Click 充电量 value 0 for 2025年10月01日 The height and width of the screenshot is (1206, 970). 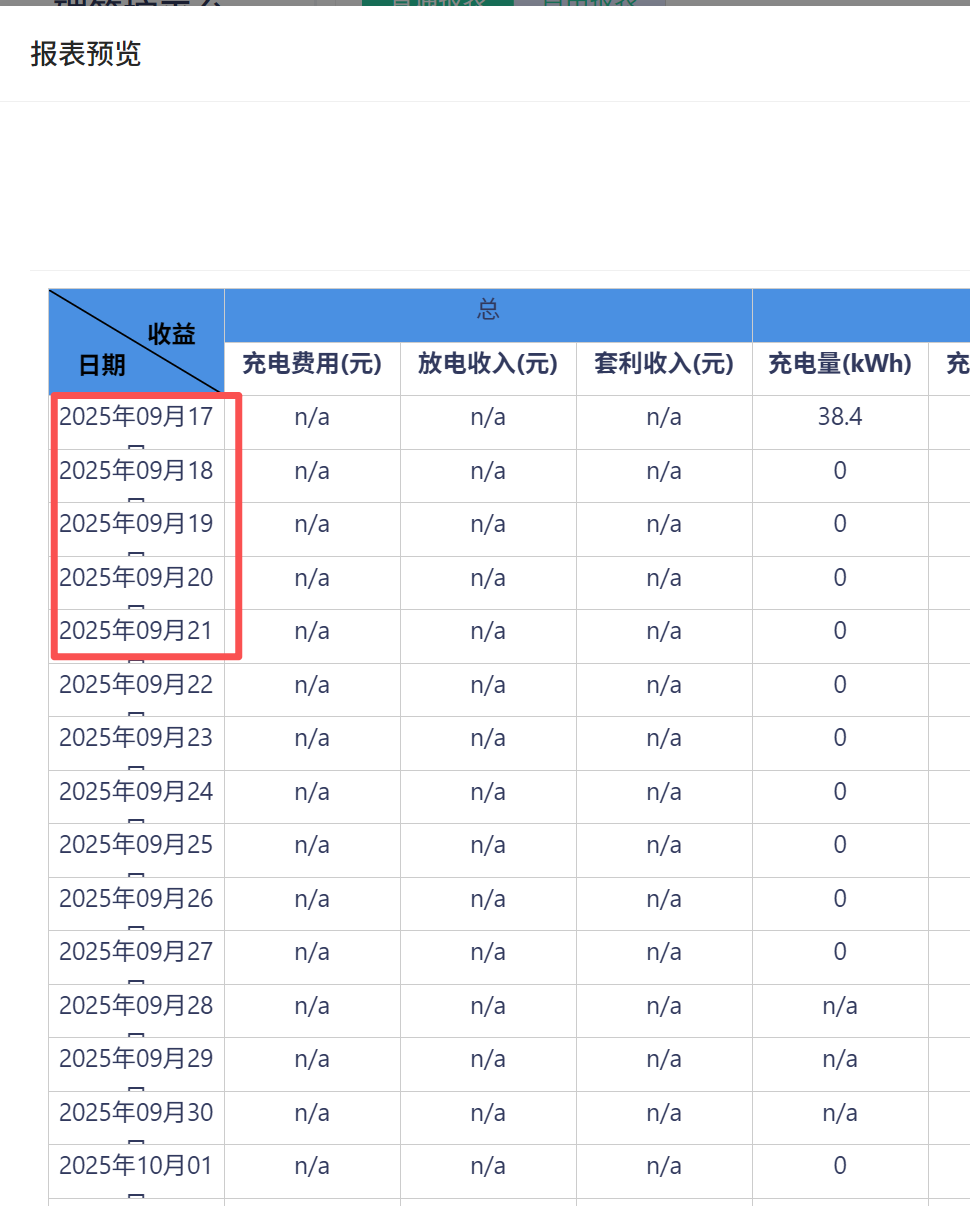[x=840, y=1166]
